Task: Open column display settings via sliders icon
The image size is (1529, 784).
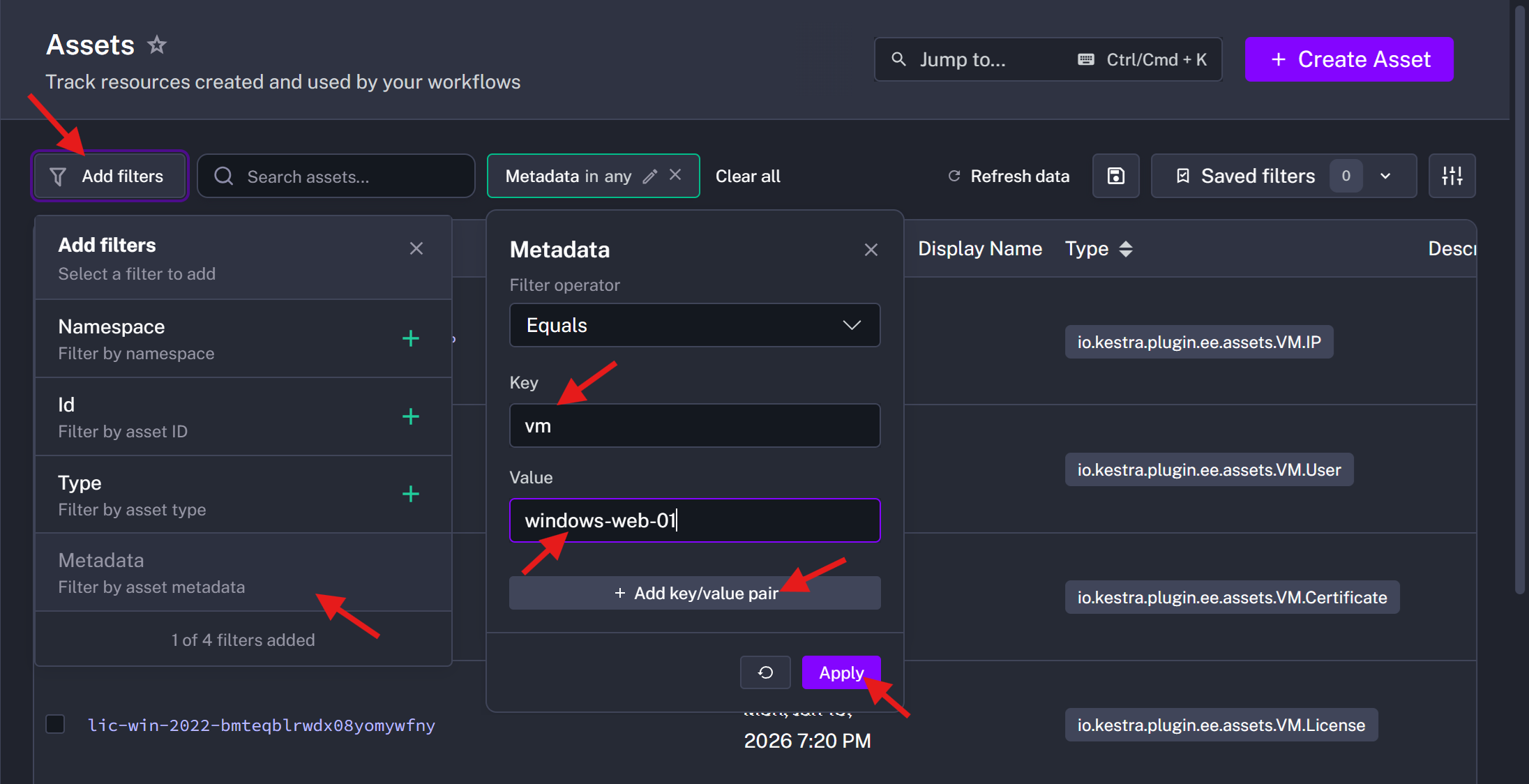Action: coord(1452,176)
